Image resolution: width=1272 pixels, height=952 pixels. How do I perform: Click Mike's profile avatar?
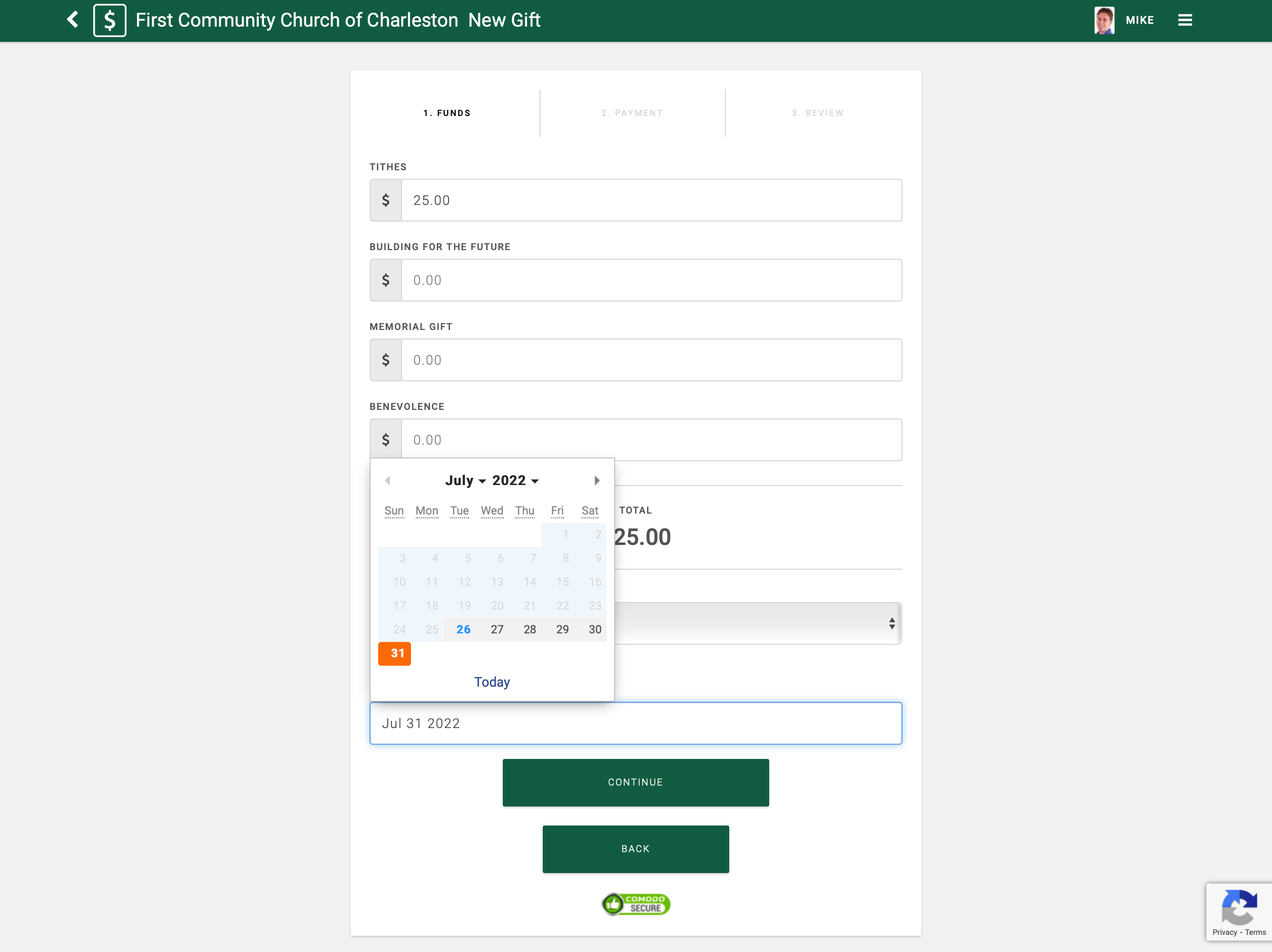[x=1104, y=20]
